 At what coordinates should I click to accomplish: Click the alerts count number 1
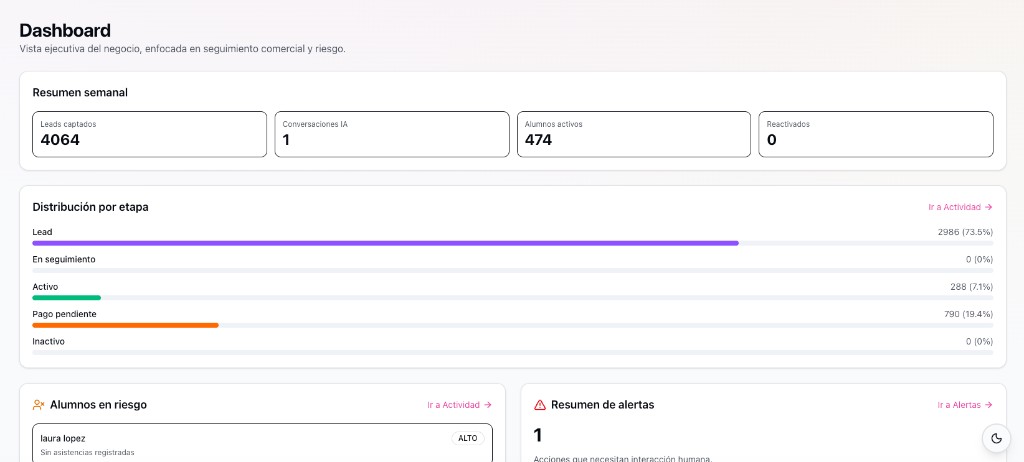click(538, 435)
